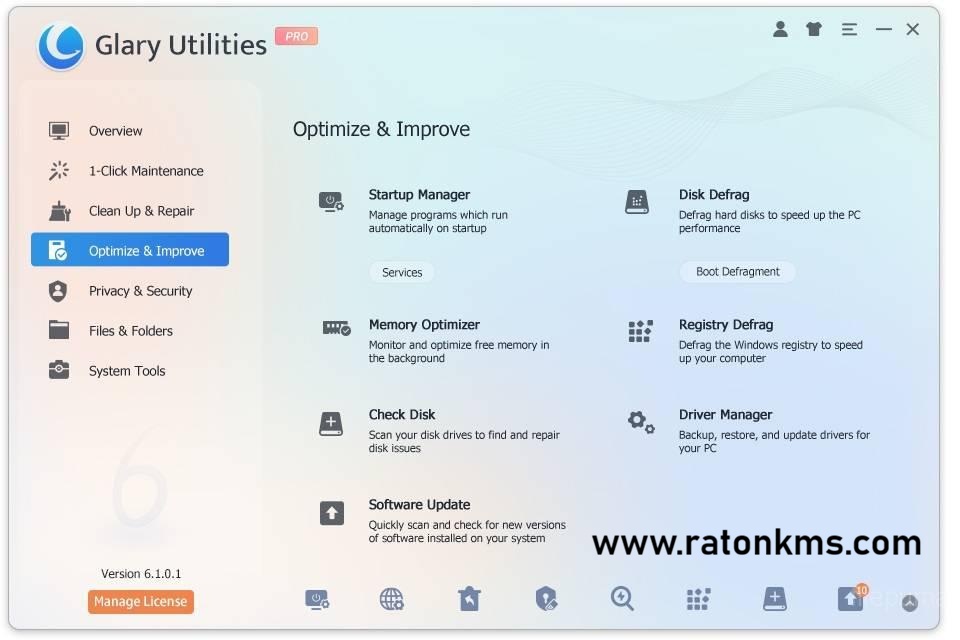The width and height of the screenshot is (960, 640).
Task: Click the Files & Folders folder icon
Action: pyautogui.click(x=59, y=329)
